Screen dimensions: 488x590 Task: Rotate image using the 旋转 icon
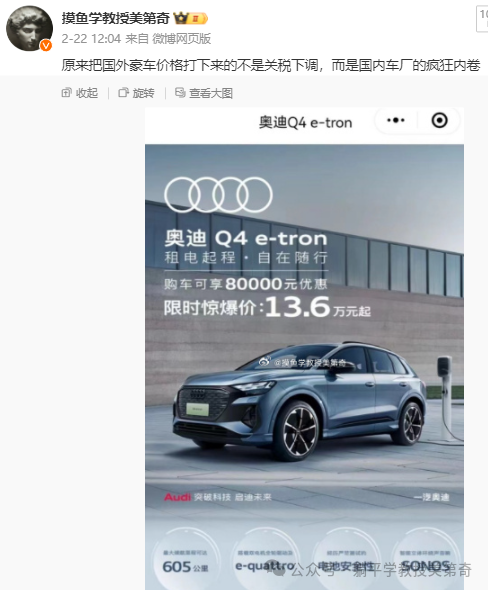coord(123,93)
